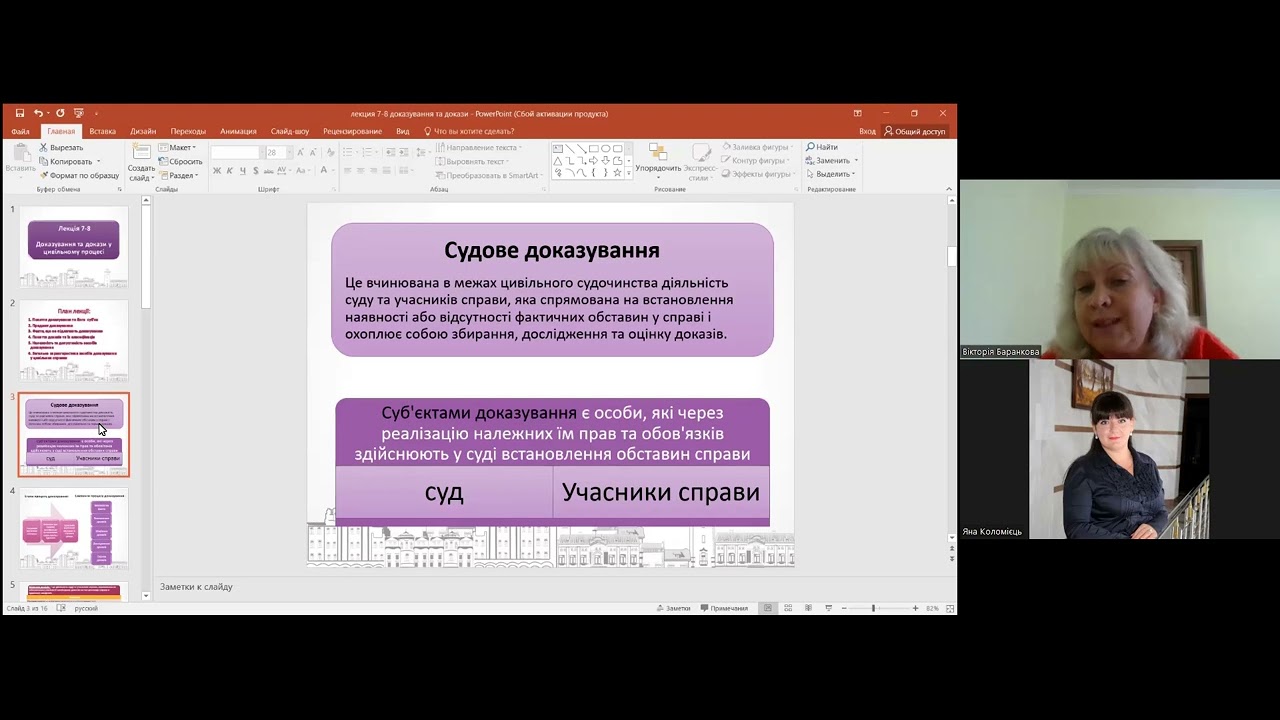Image resolution: width=1280 pixels, height=720 pixels.
Task: Toggle center text alignment
Action: pos(361,171)
